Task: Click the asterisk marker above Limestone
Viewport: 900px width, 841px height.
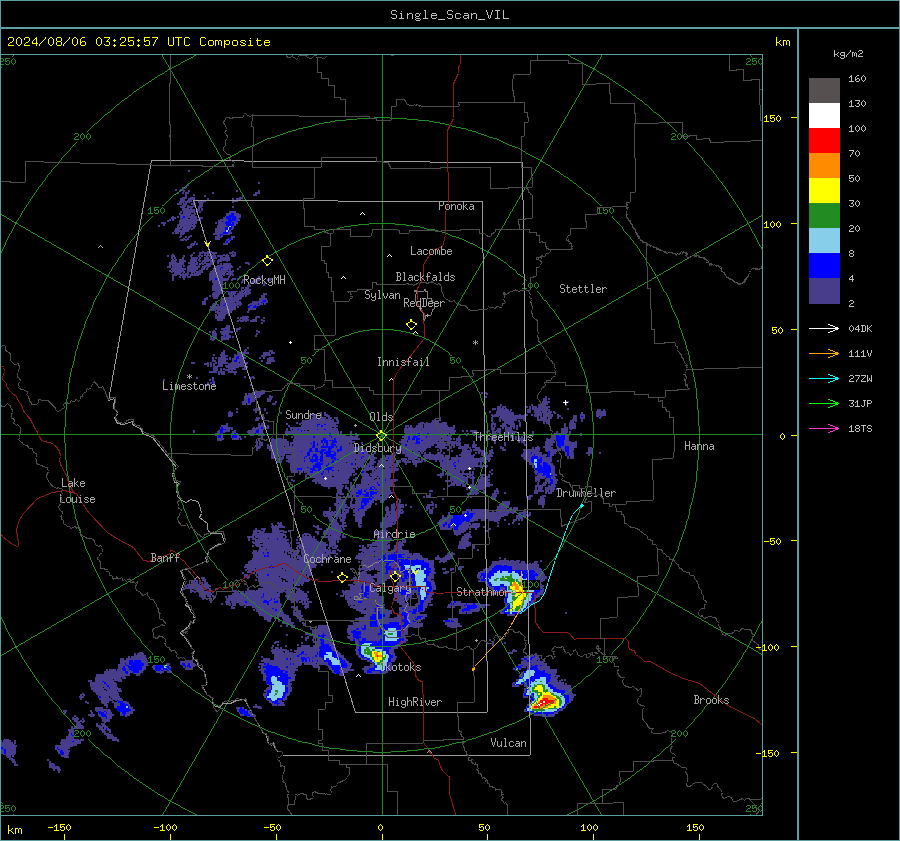Action: click(x=189, y=377)
